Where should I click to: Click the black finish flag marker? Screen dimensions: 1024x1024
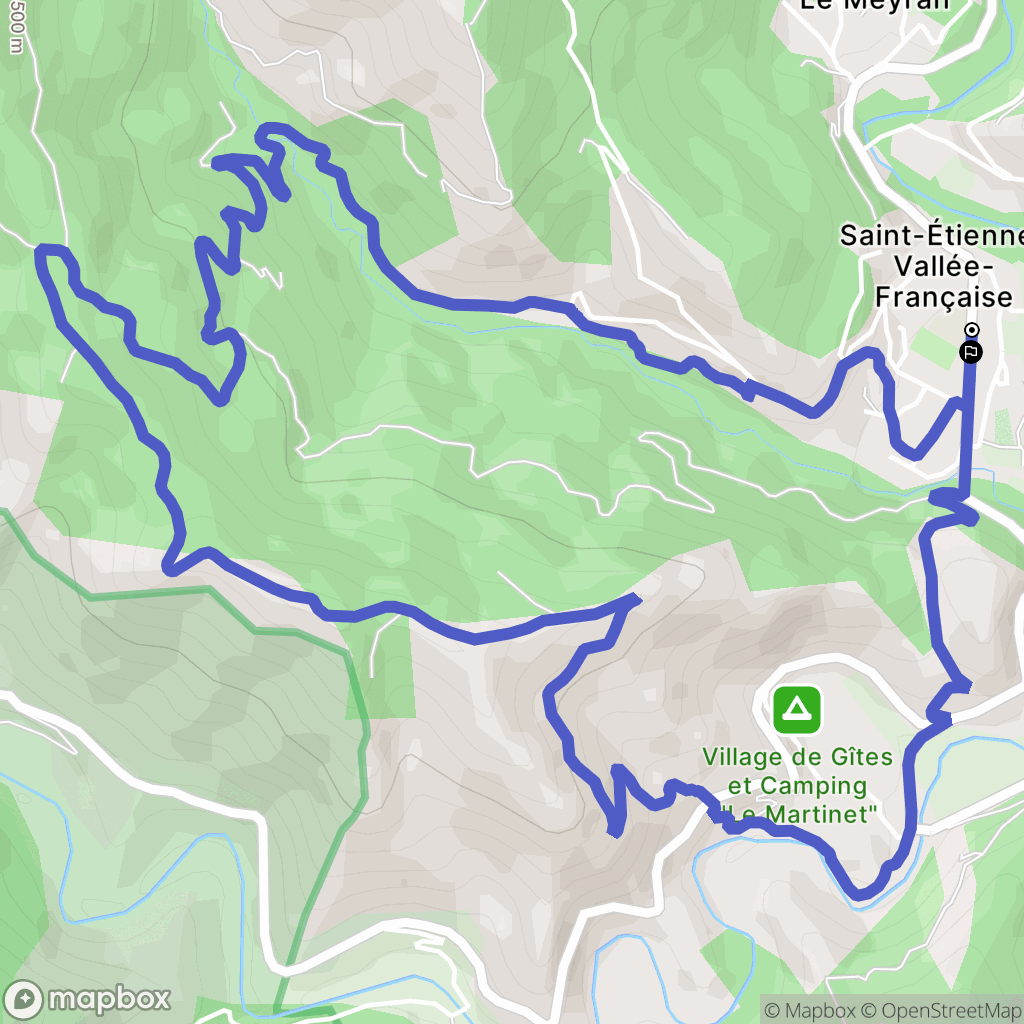970,353
